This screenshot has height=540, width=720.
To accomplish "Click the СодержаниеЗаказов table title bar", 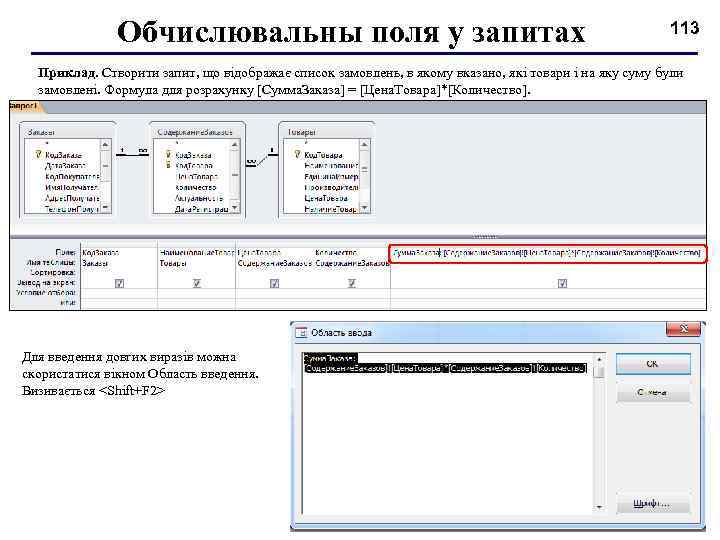I will click(x=198, y=132).
